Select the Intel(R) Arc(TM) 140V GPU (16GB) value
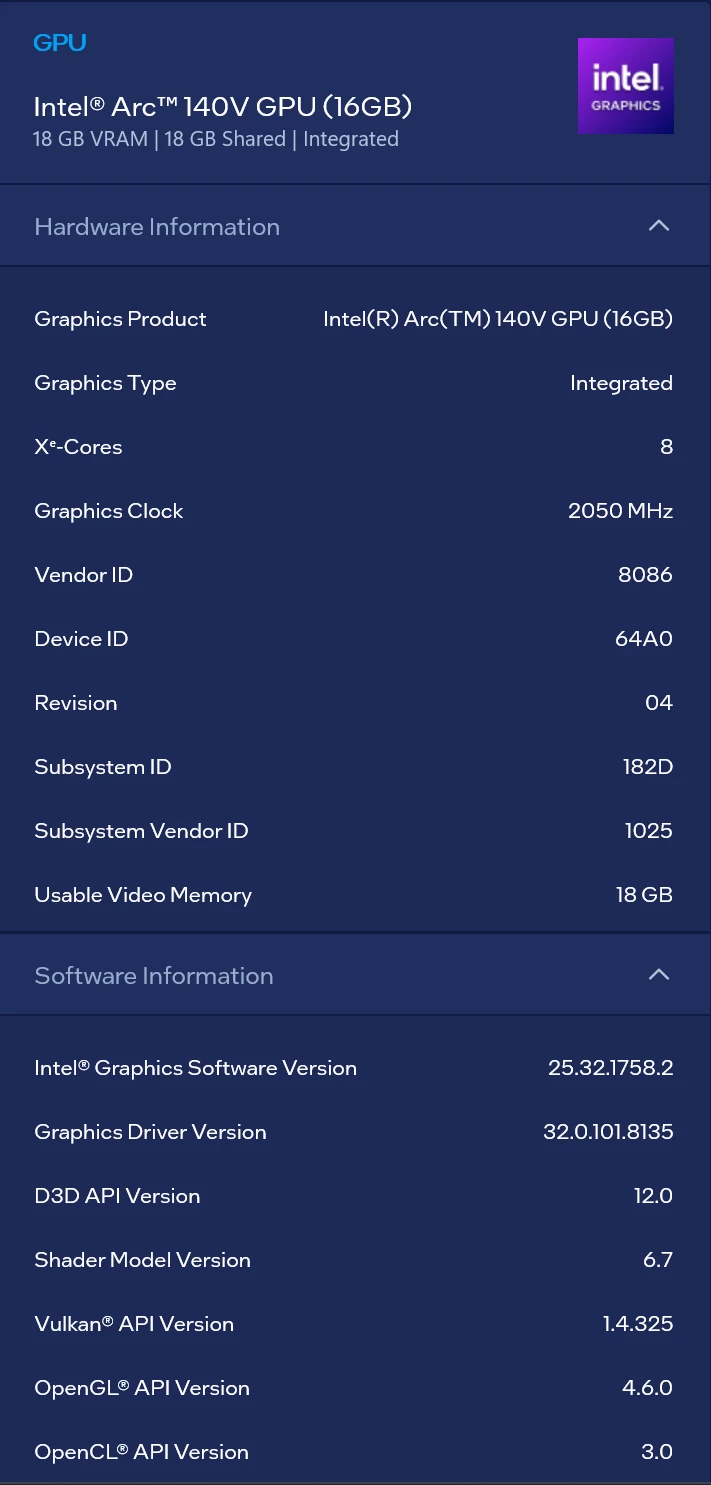711x1485 pixels. [x=498, y=319]
